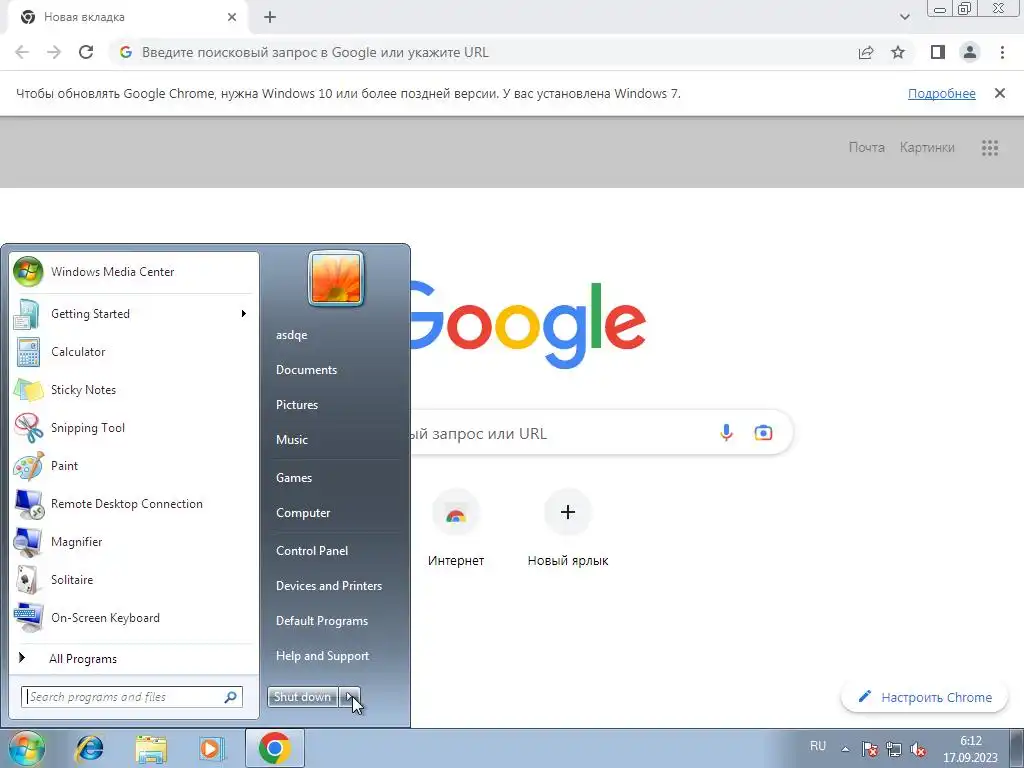1024x768 pixels.
Task: Open Devices and Printers
Action: coord(336,586)
